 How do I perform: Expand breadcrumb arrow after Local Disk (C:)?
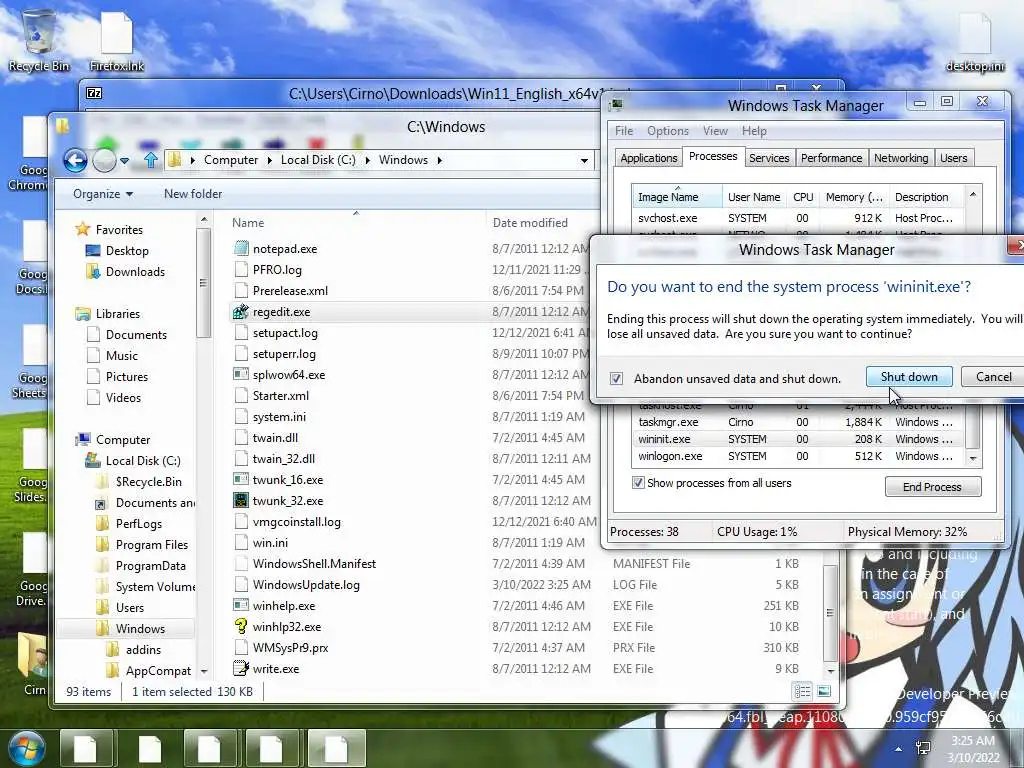click(367, 160)
